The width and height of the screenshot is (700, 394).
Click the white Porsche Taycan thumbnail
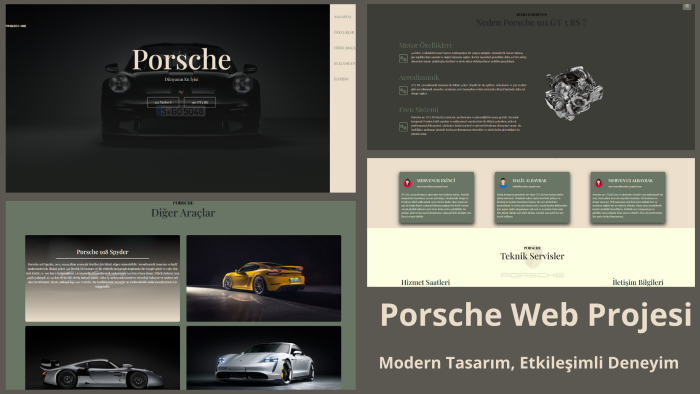[264, 358]
